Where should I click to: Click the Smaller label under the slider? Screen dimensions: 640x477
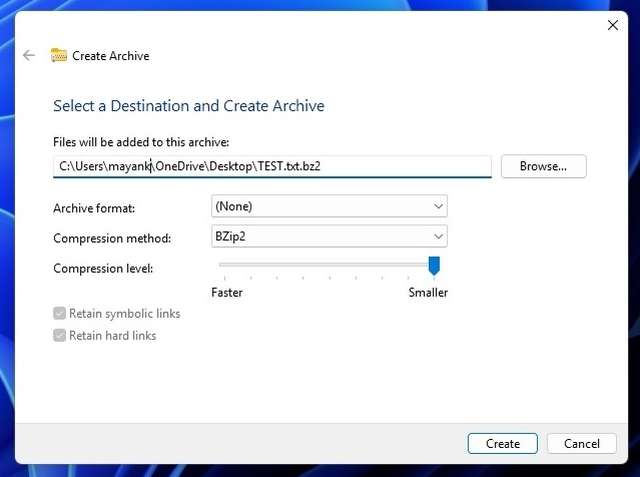pyautogui.click(x=428, y=293)
